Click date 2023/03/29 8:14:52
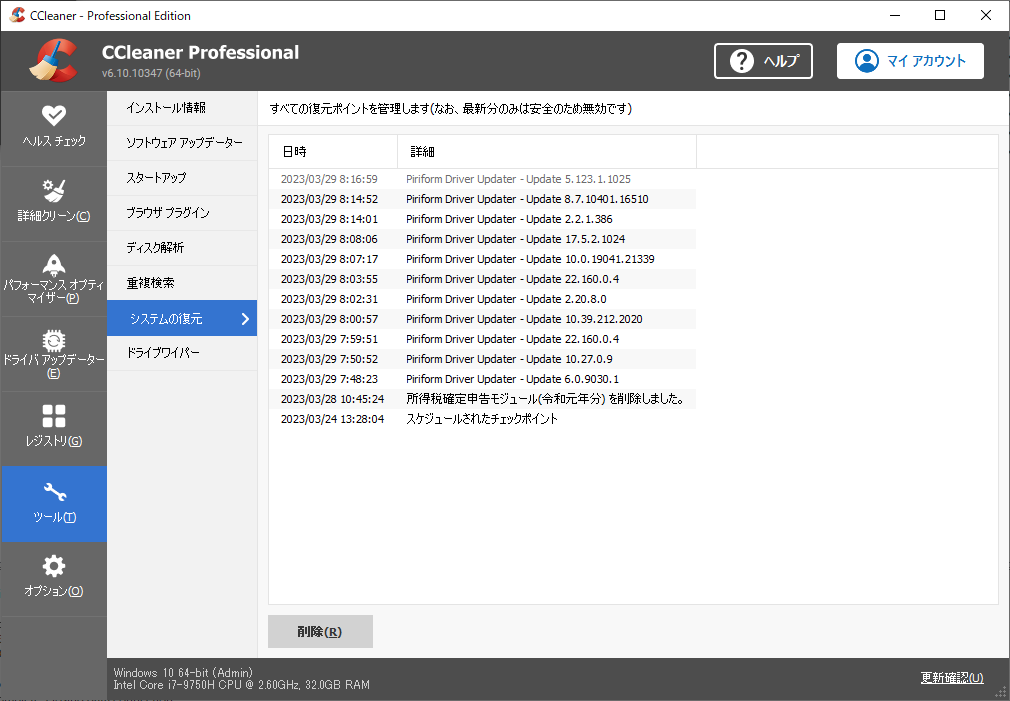This screenshot has height=701, width=1010. coord(329,199)
